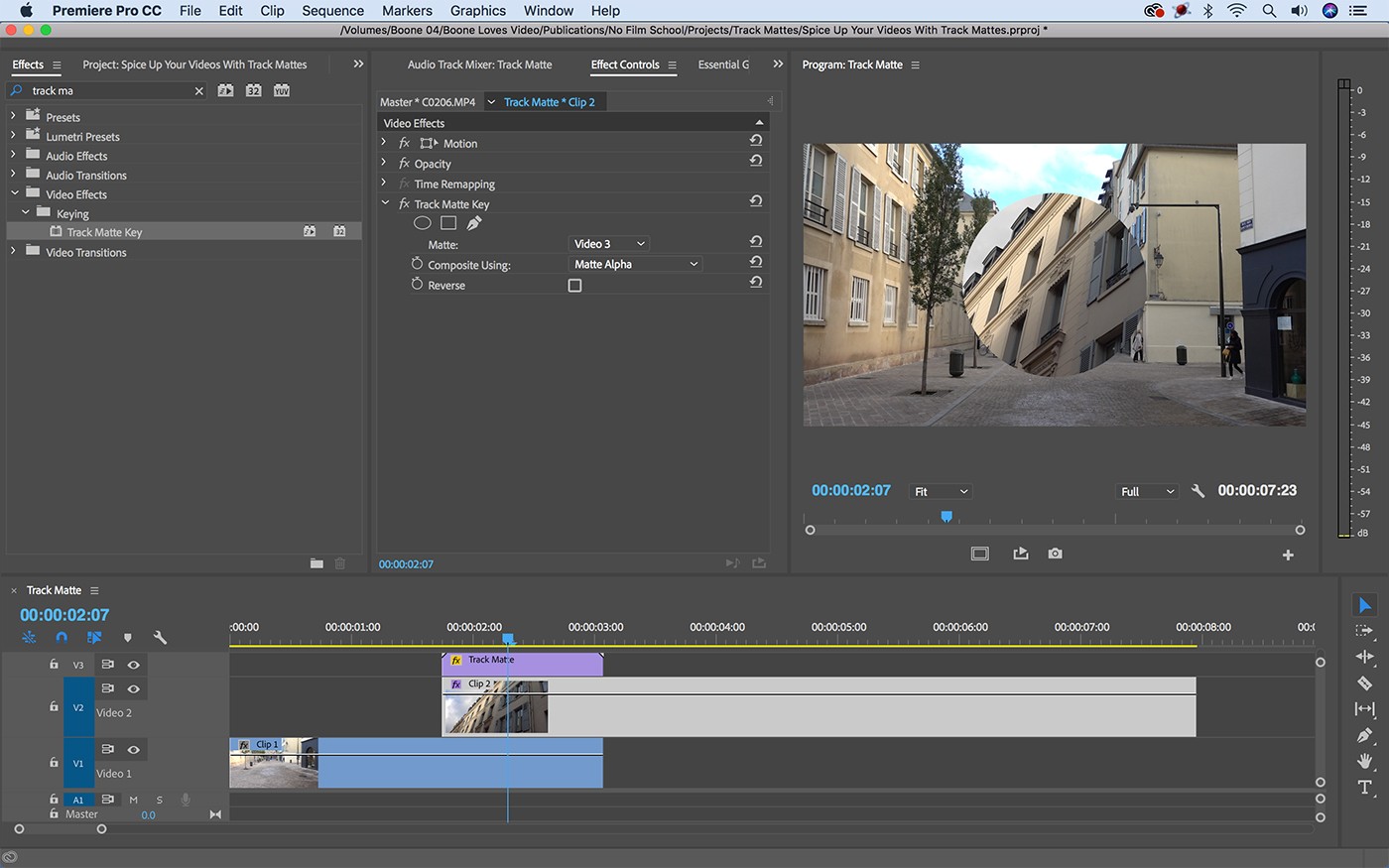Select the Razor tool in the tools panel
Screen dimensions: 1389x868
pyautogui.click(x=1364, y=682)
